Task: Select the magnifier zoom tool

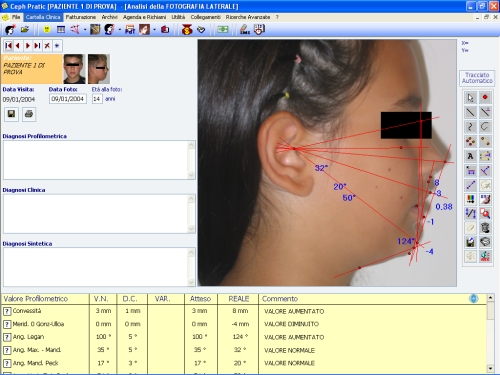Action: pyautogui.click(x=485, y=213)
